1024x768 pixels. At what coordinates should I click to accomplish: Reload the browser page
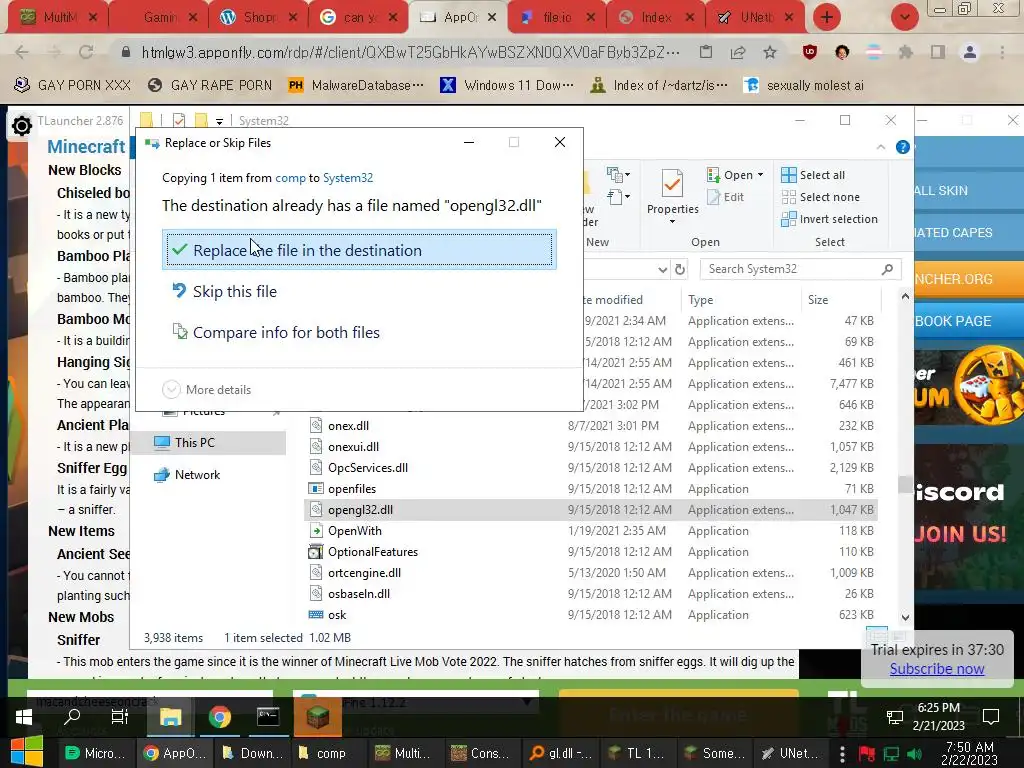coord(86,52)
